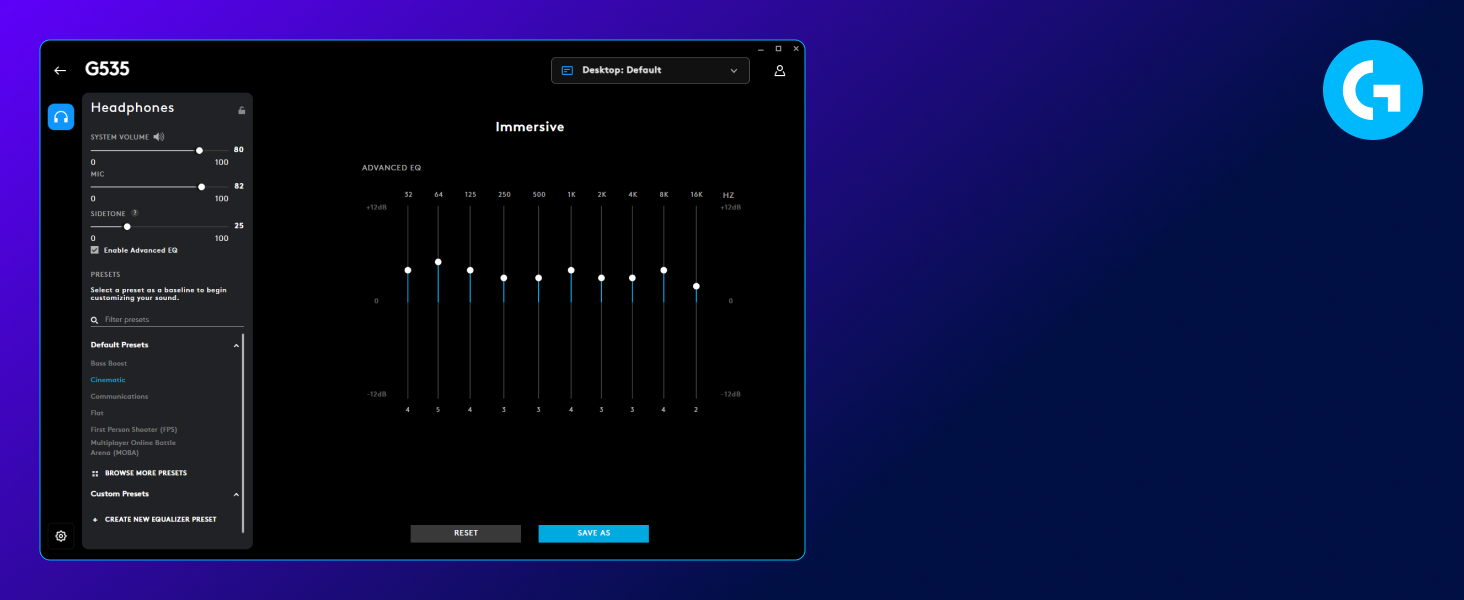
Task: Click the SAVE AS button
Action: (x=593, y=533)
